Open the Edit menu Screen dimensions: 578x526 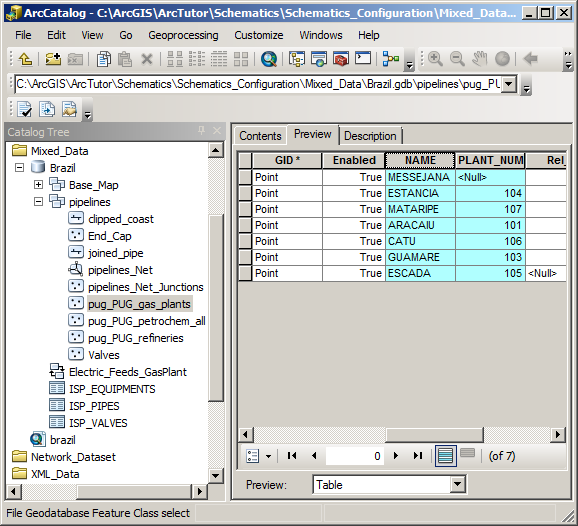(x=56, y=35)
